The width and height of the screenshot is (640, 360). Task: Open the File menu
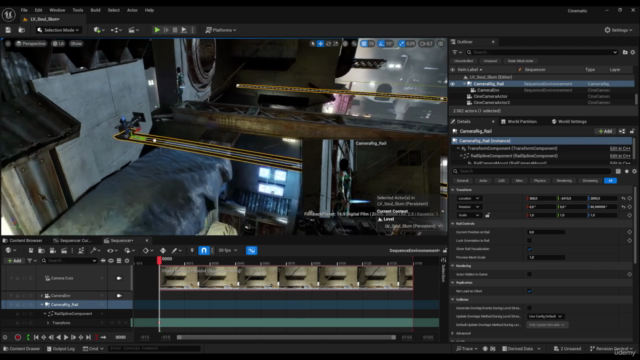(24, 10)
